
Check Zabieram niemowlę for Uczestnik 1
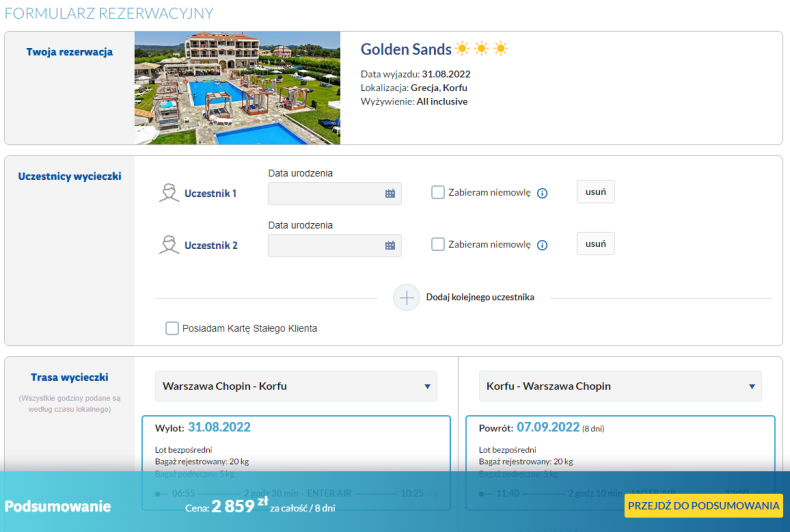coord(438,192)
